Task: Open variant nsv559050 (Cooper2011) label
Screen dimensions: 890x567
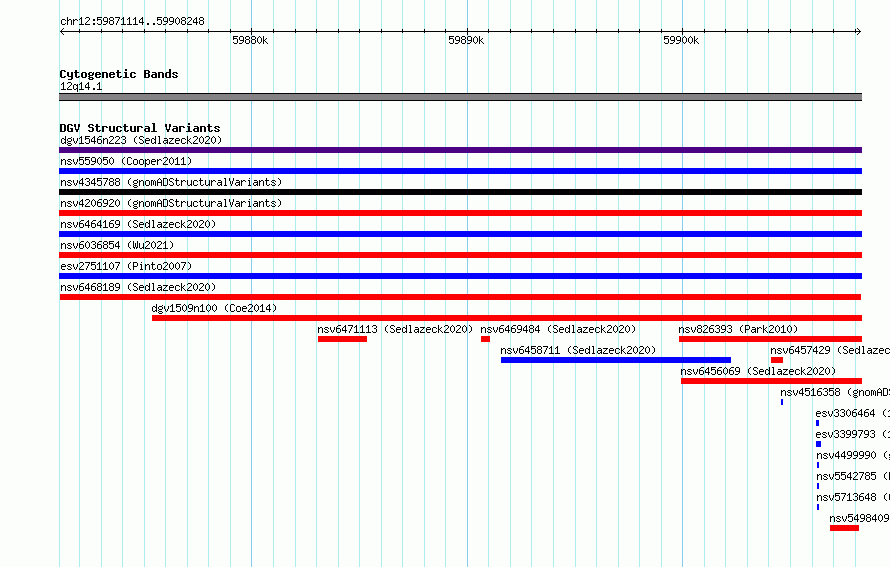Action: pyautogui.click(x=126, y=161)
